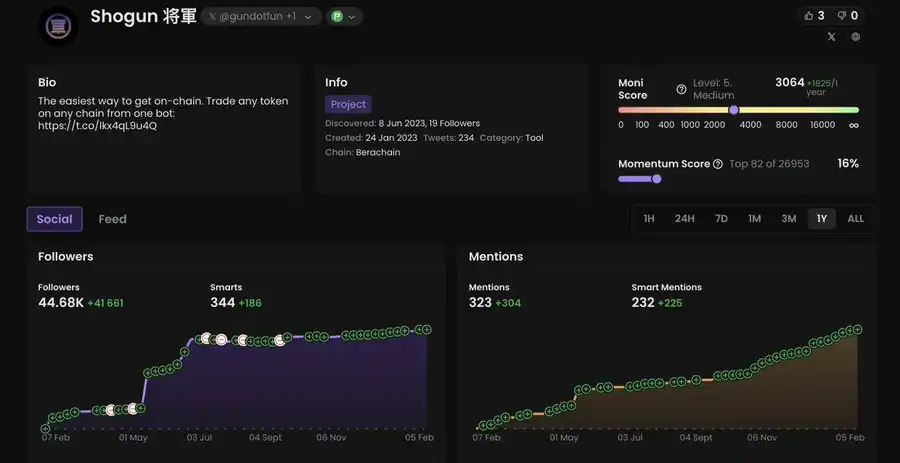Click Moni Score help question icon
Image resolution: width=900 pixels, height=463 pixels.
681,89
